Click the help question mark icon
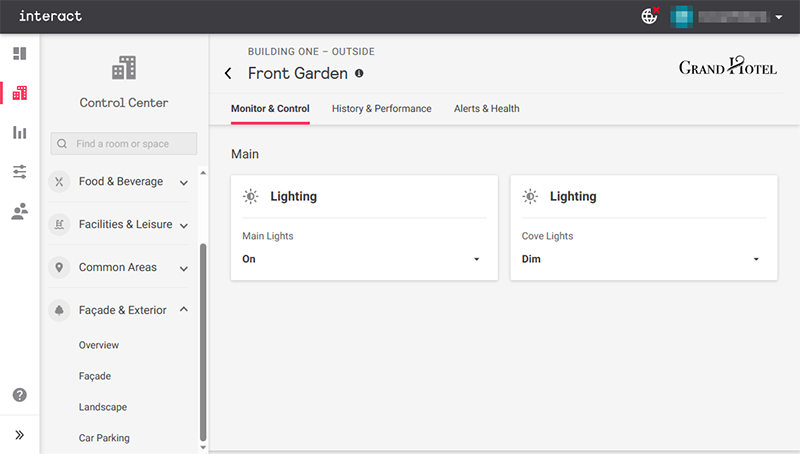800x454 pixels. [19, 395]
